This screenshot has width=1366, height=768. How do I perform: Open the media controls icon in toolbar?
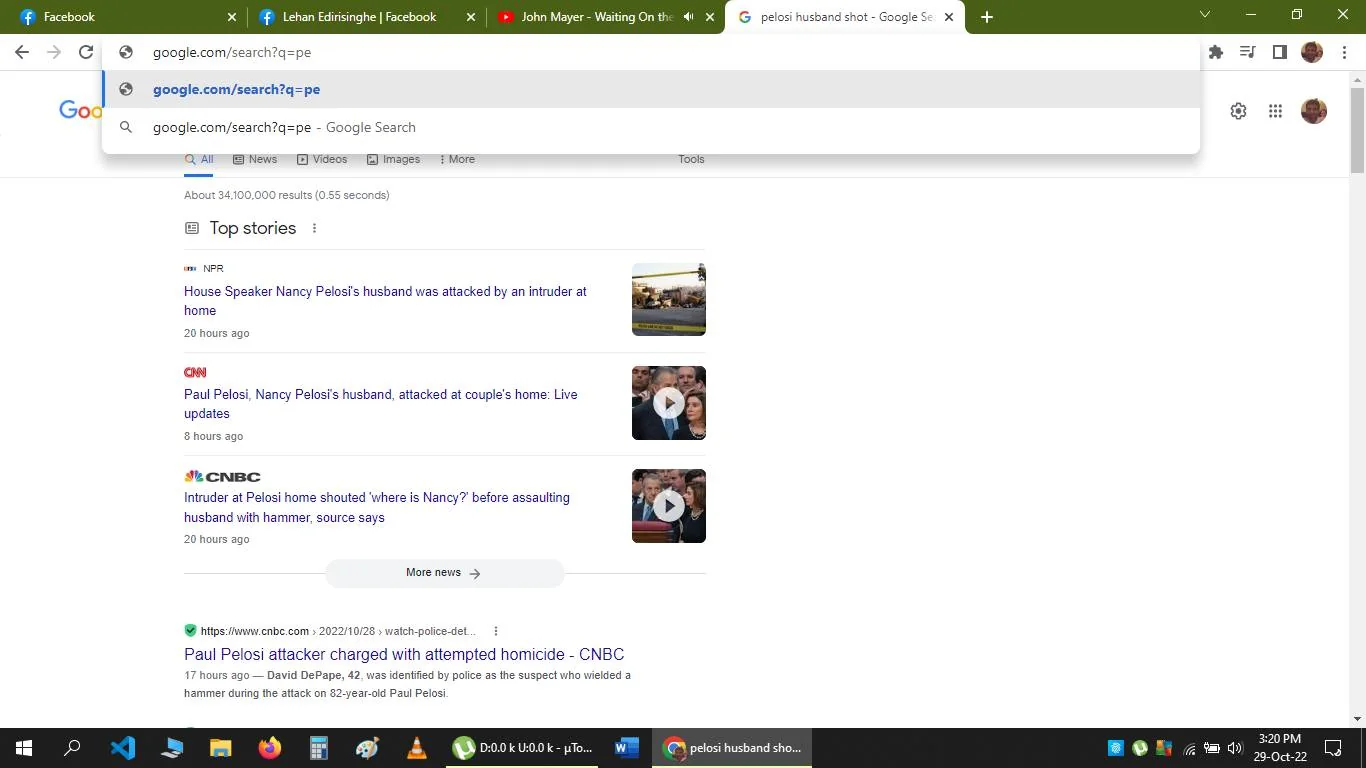point(1248,52)
